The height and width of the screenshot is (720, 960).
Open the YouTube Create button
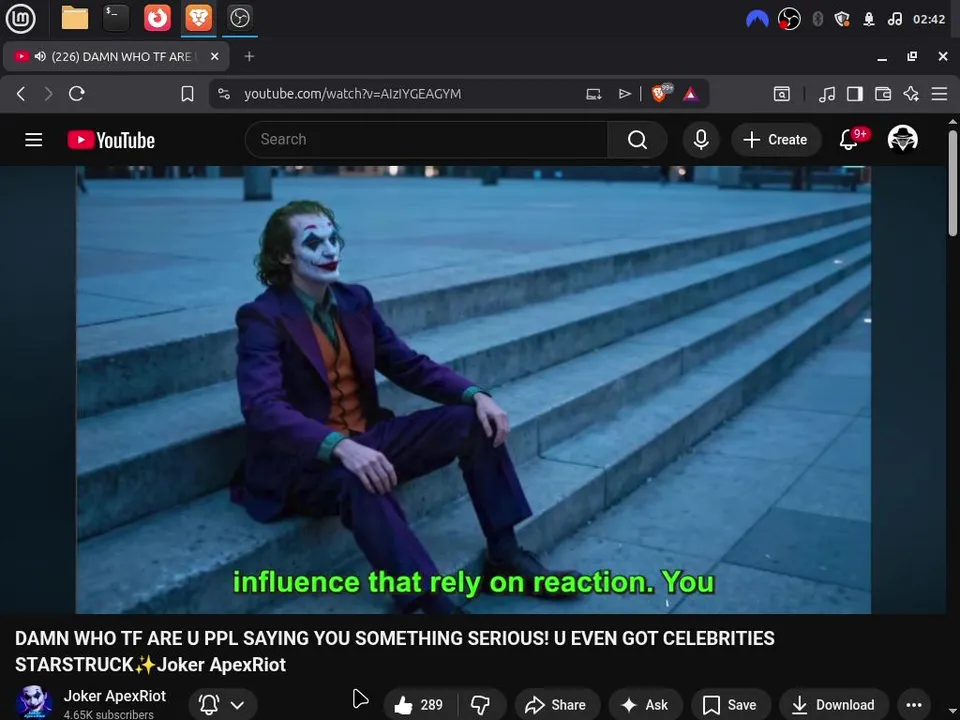tap(776, 140)
